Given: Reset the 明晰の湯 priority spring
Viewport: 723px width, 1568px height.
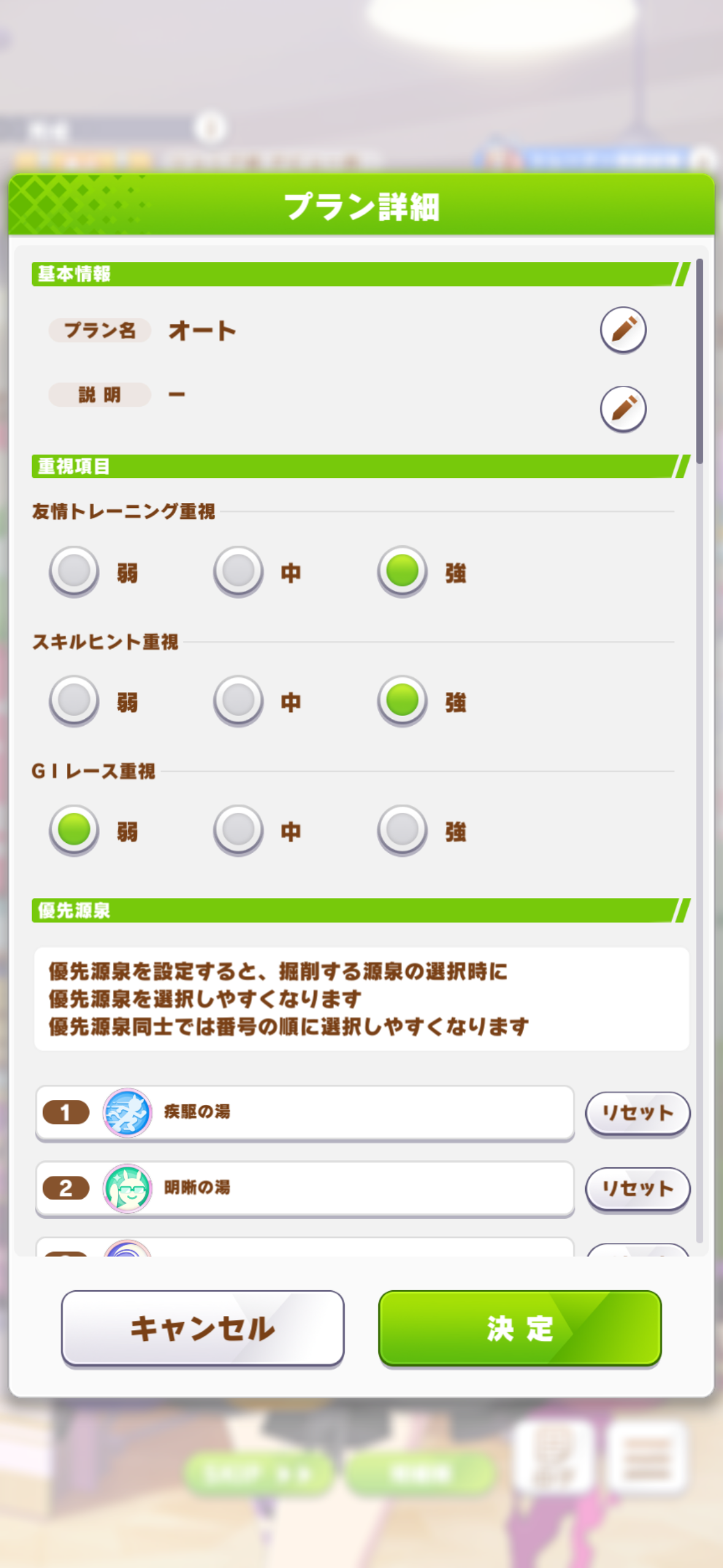Looking at the screenshot, I should click(637, 1188).
